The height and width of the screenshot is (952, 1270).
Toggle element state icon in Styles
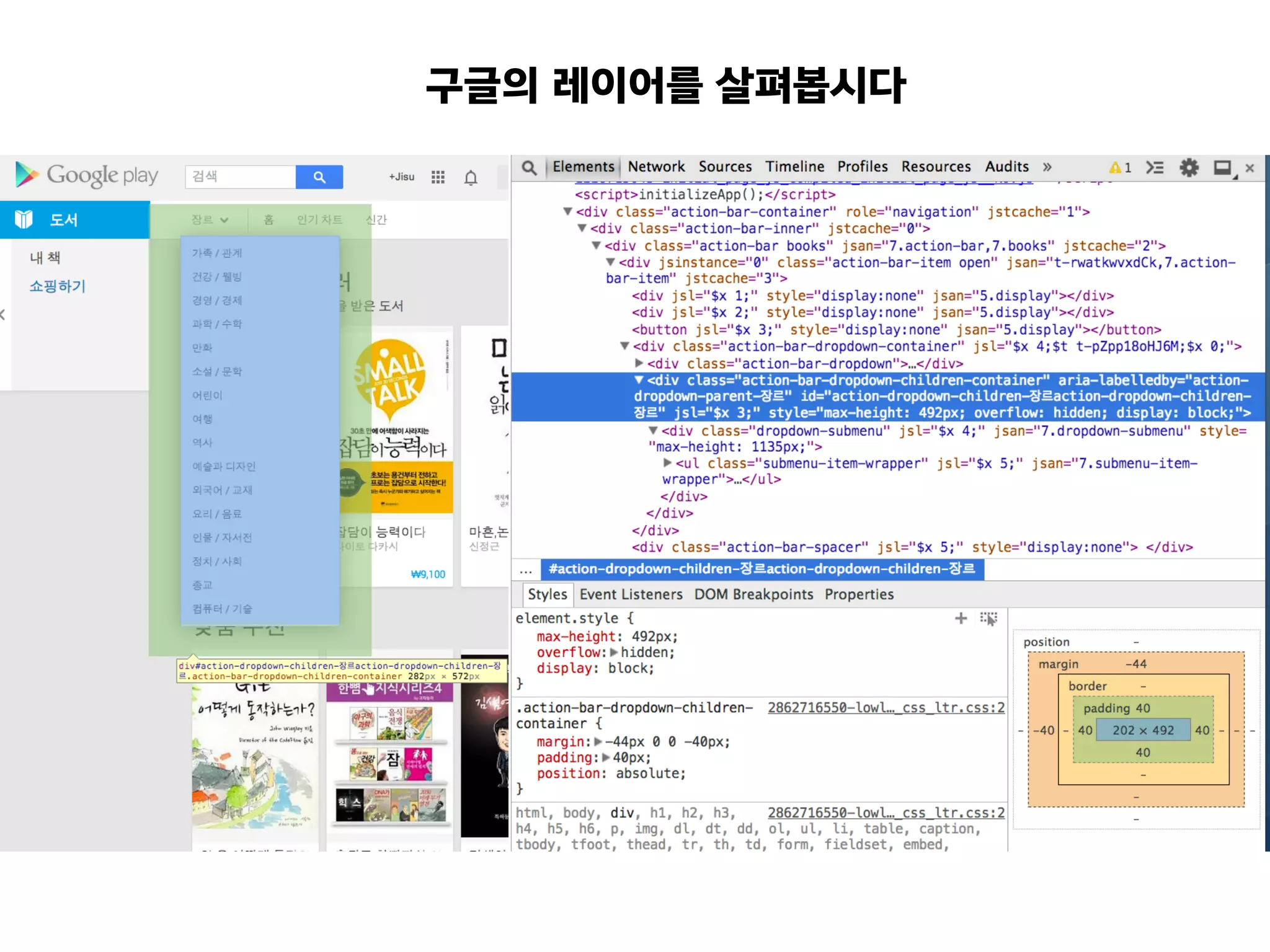coord(988,618)
